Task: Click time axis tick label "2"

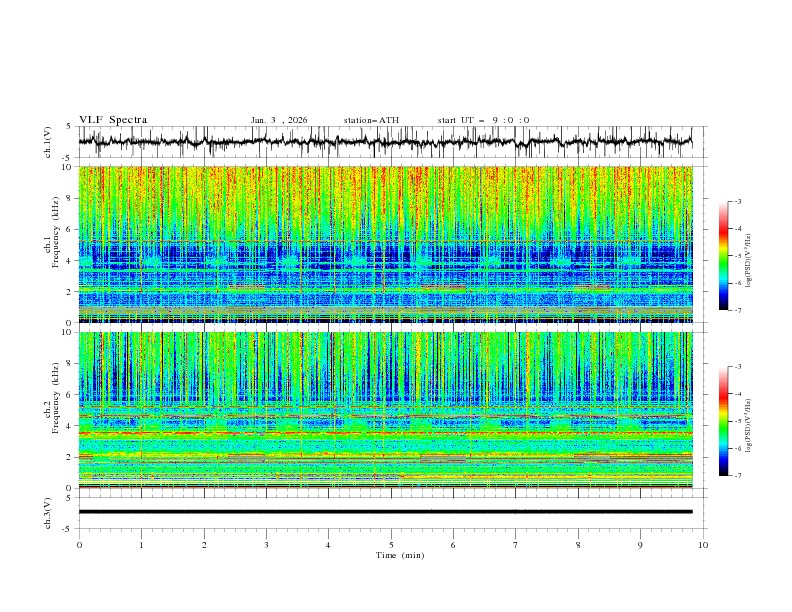Action: coord(204,545)
